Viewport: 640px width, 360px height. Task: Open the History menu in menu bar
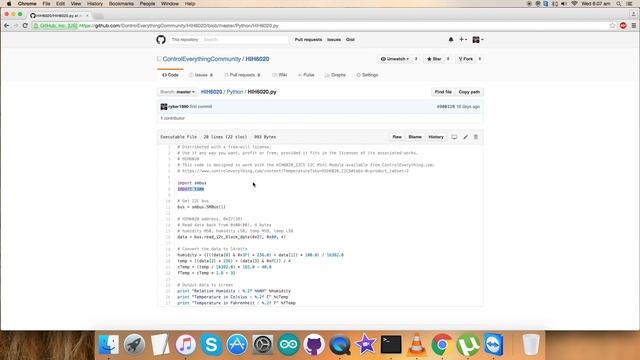pos(95,4)
